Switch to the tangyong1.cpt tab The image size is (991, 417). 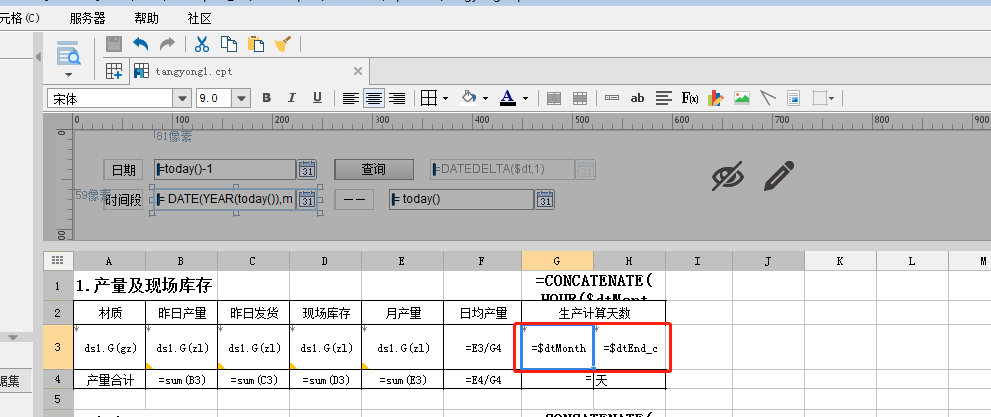pyautogui.click(x=193, y=71)
